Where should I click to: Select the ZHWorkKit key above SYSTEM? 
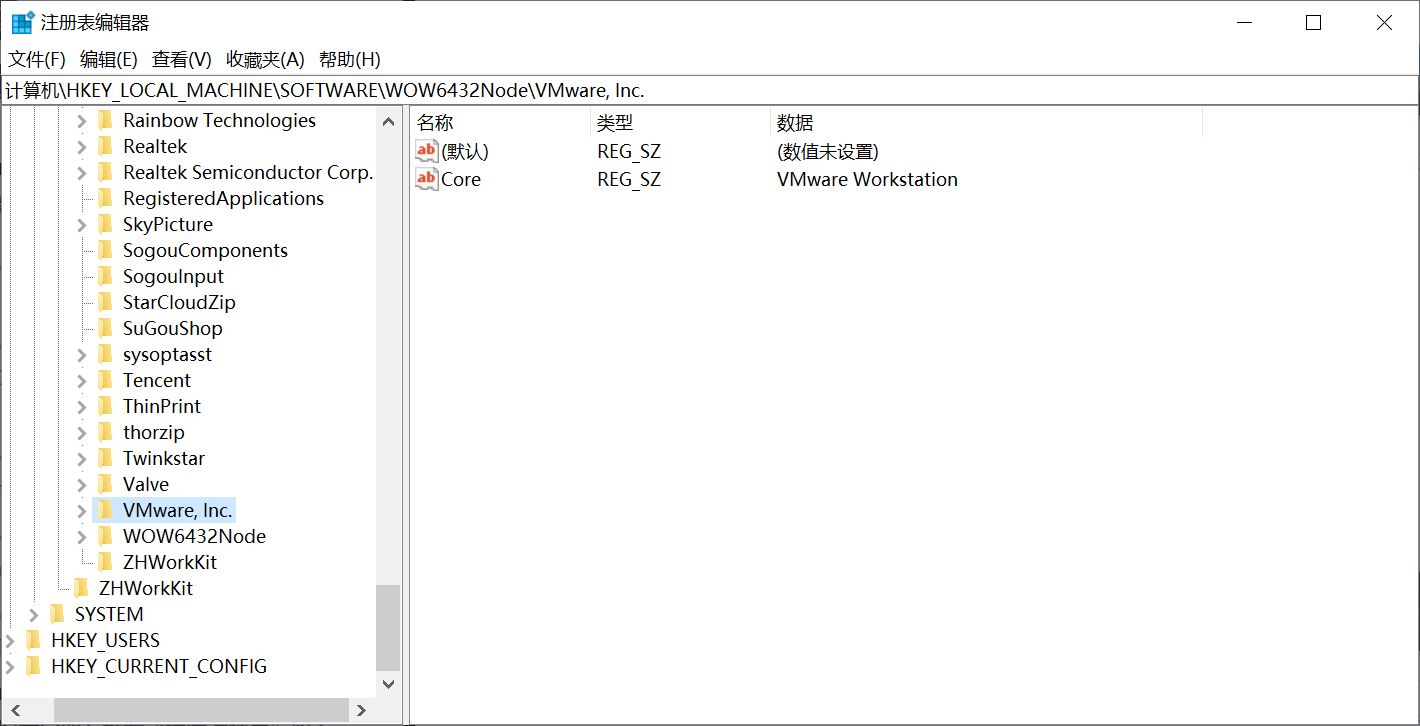tap(146, 588)
